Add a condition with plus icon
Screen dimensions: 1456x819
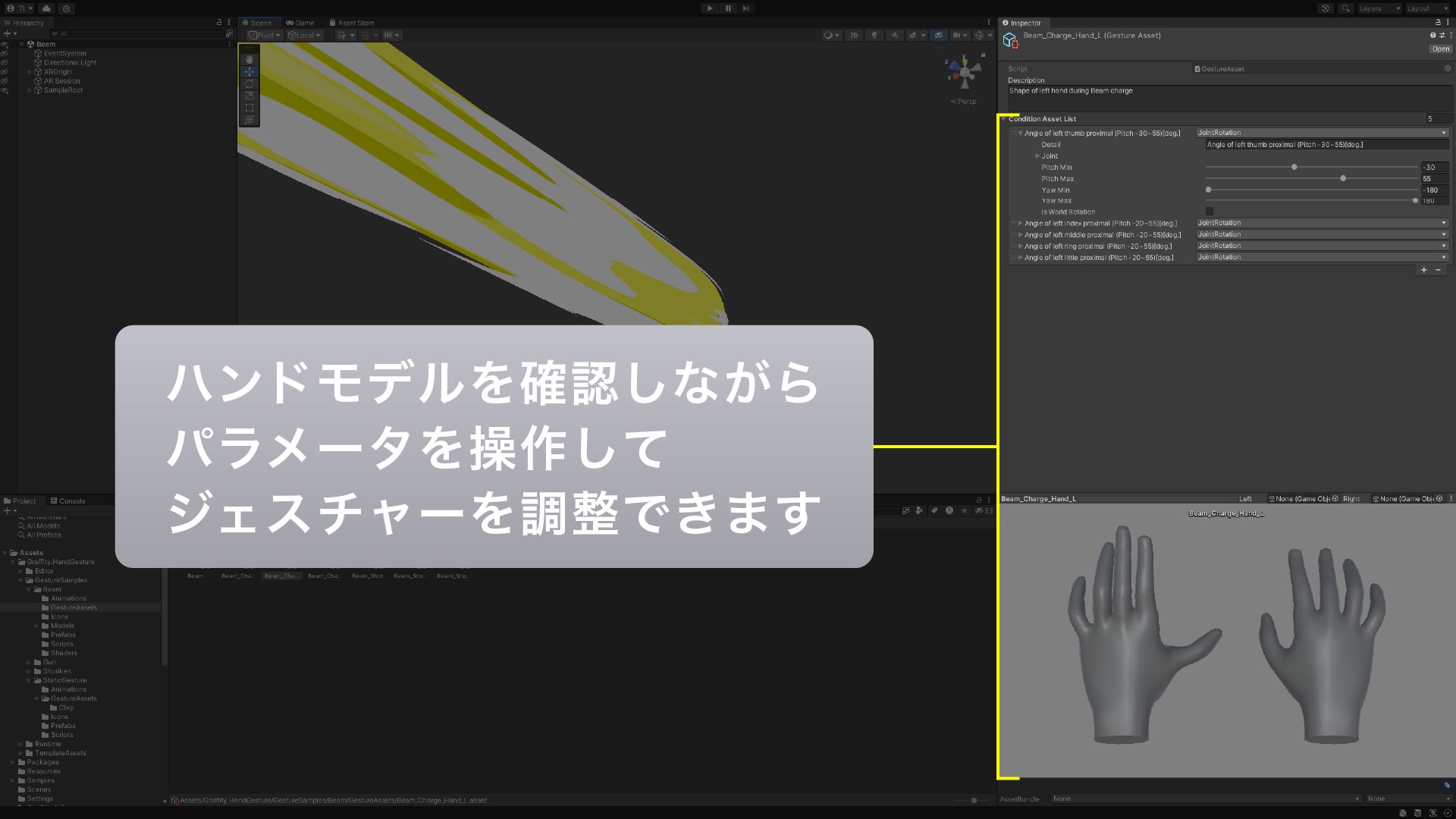click(x=1423, y=270)
